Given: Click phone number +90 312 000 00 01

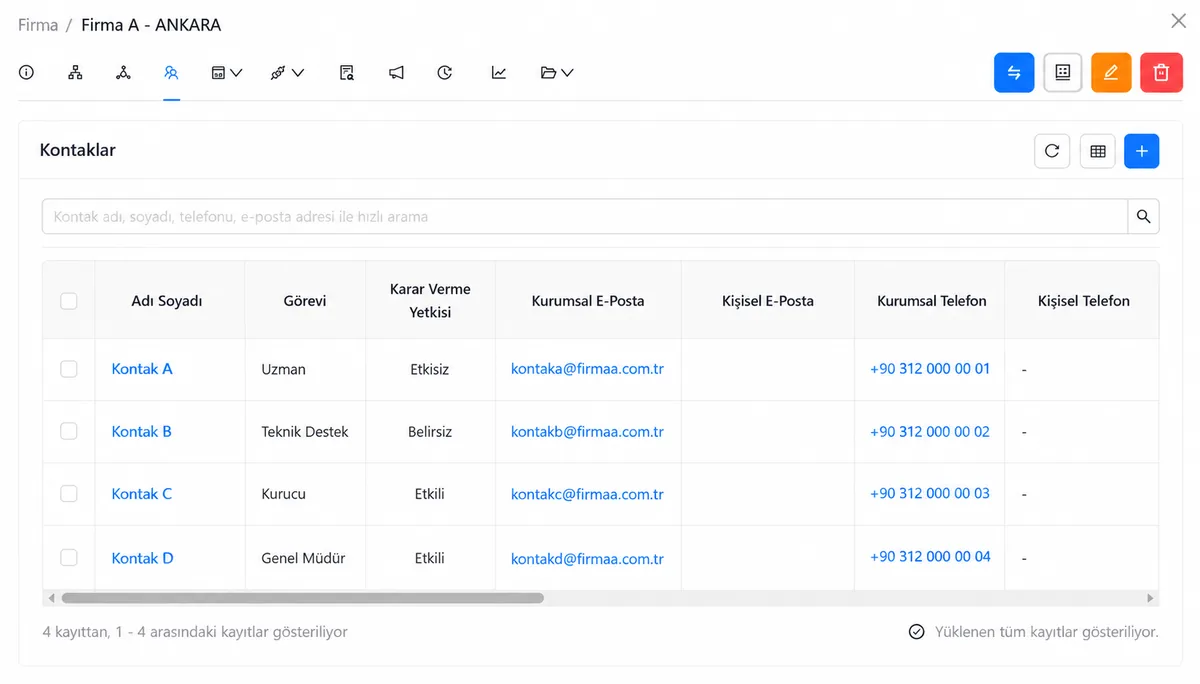Looking at the screenshot, I should click(x=930, y=368).
